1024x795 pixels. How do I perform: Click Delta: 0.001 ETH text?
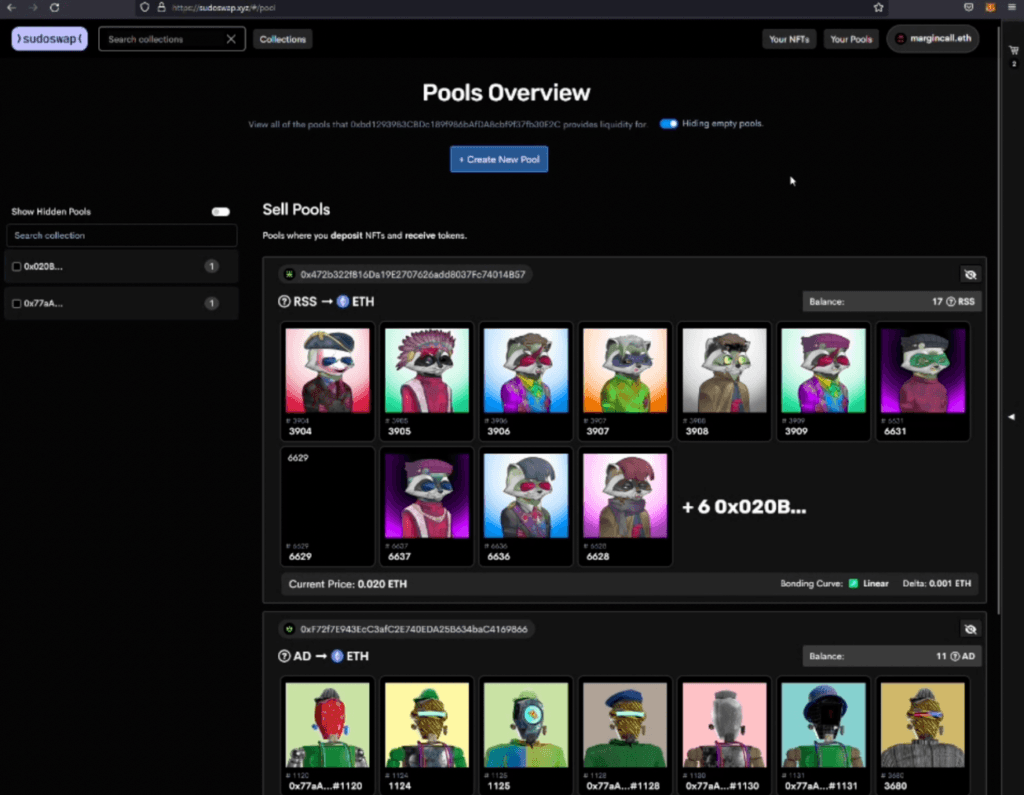(936, 583)
